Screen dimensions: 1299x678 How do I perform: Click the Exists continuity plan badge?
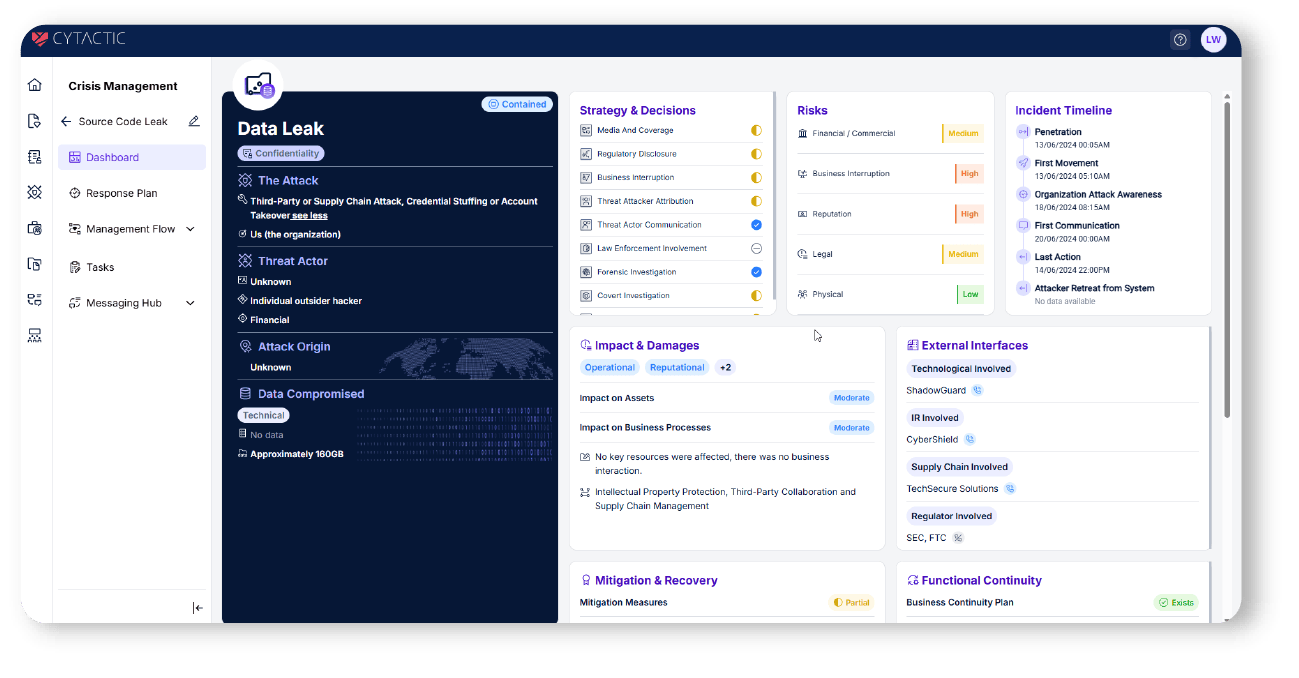point(1176,602)
